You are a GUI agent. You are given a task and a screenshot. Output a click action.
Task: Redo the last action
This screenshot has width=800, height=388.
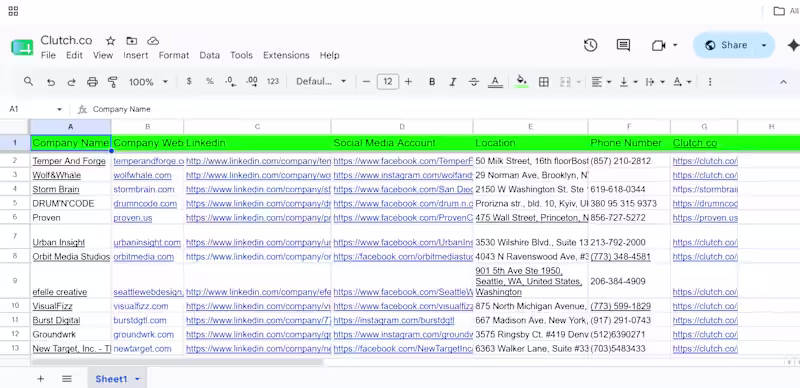tap(71, 82)
